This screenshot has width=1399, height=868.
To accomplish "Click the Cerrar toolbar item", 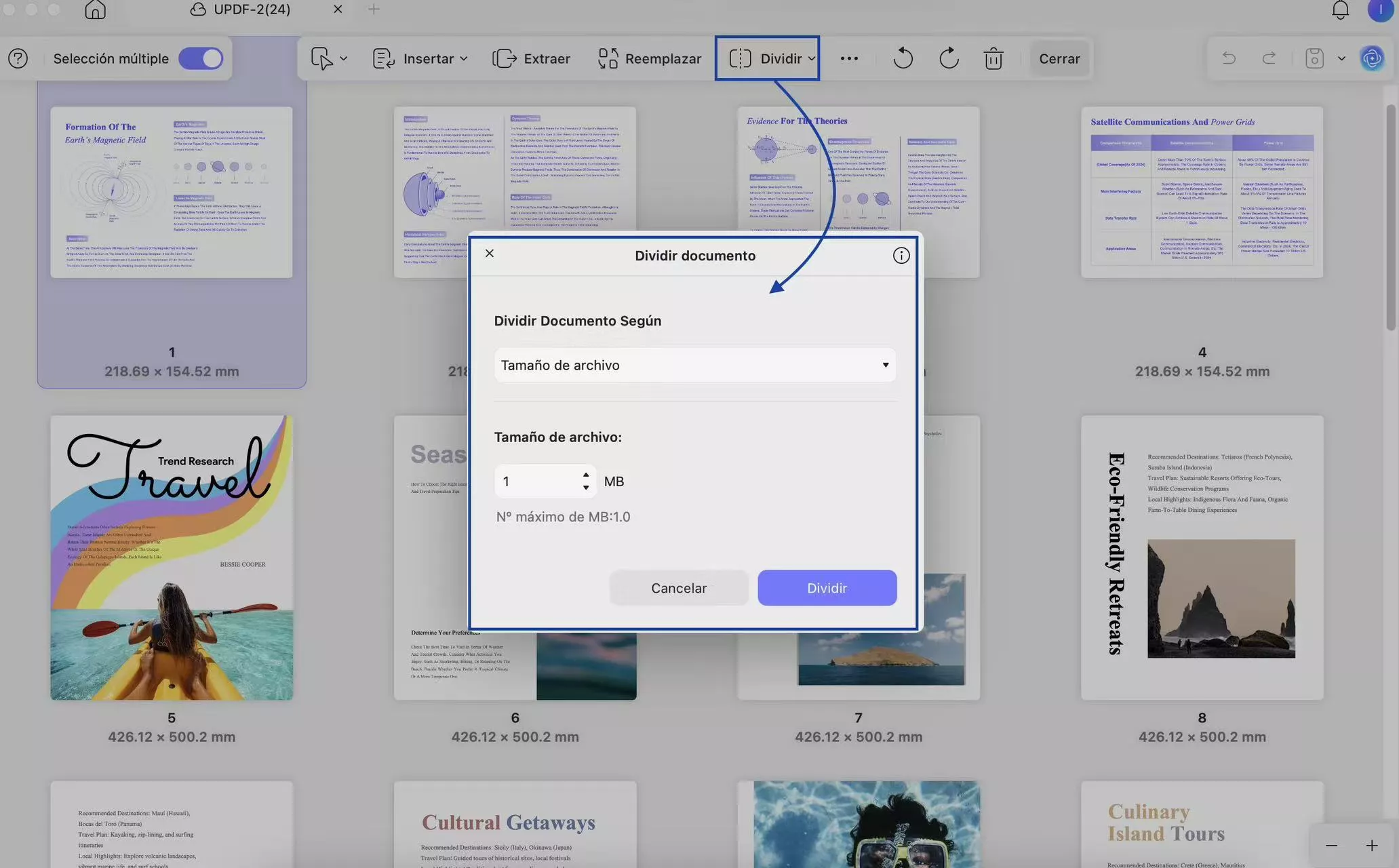I will [x=1059, y=58].
